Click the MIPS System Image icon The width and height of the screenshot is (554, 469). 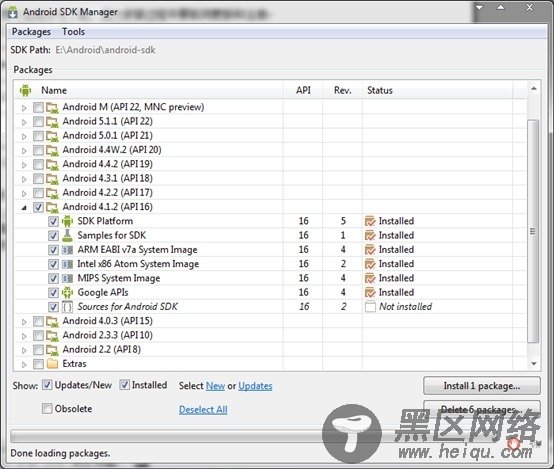tap(67, 279)
